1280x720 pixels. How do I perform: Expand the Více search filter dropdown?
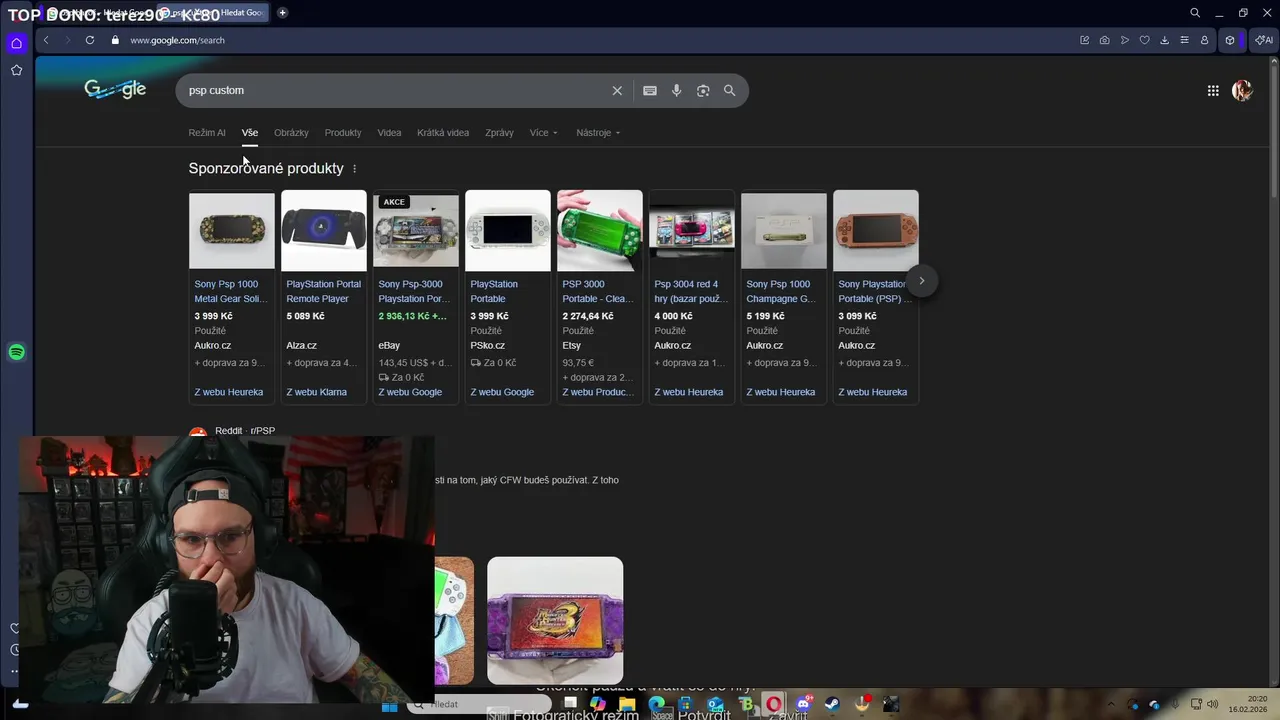pyautogui.click(x=544, y=133)
